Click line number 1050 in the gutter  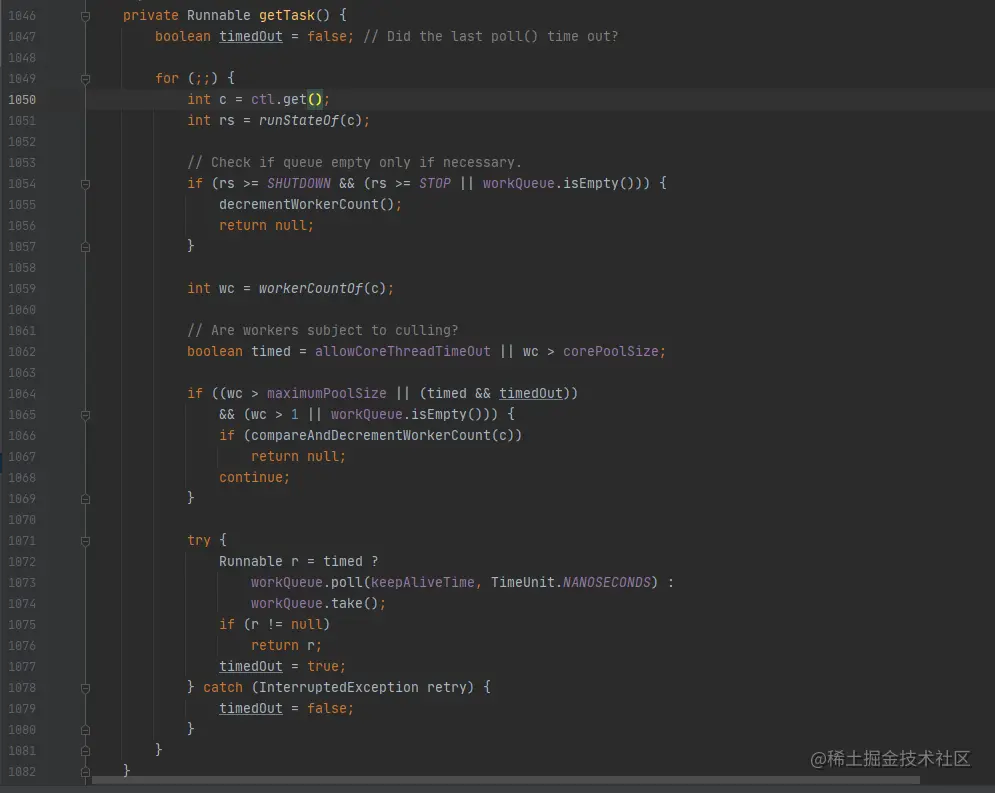[22, 100]
